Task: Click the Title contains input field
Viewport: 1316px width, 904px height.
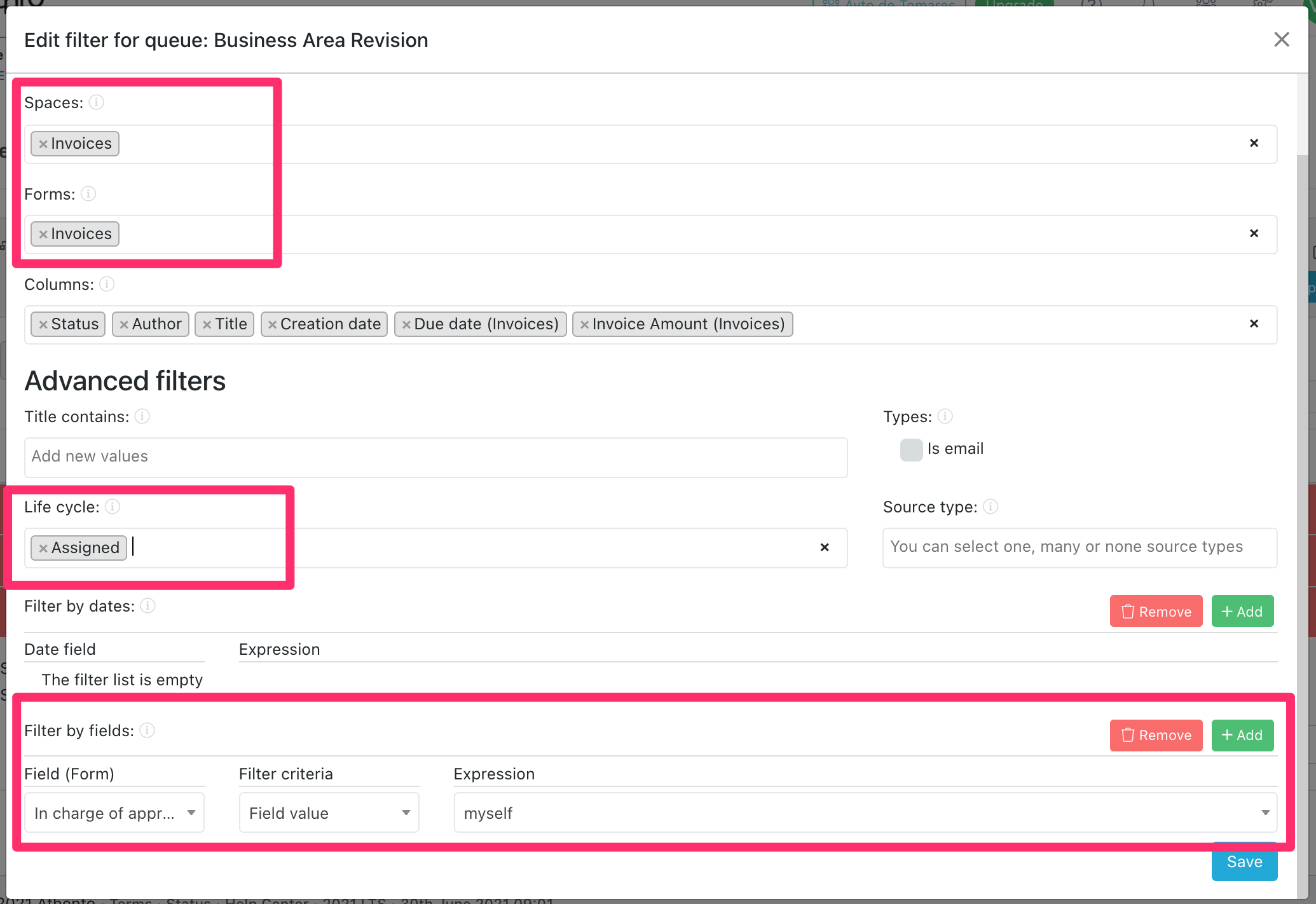Action: tap(435, 457)
